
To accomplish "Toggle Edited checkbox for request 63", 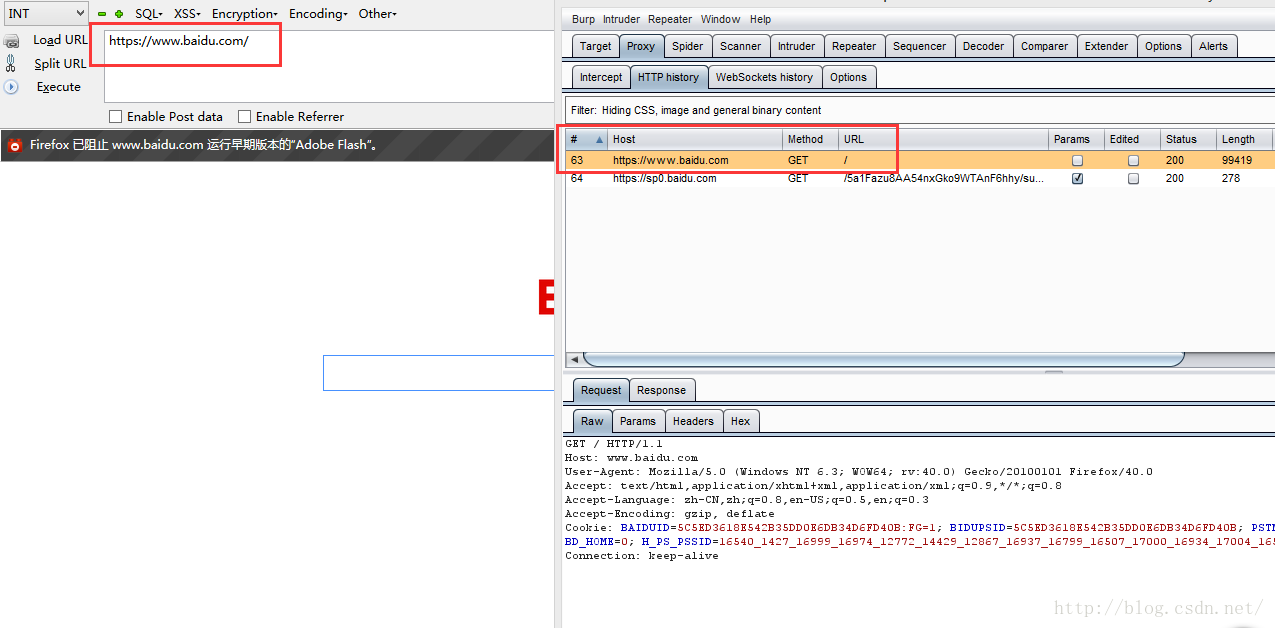I will coord(1133,160).
